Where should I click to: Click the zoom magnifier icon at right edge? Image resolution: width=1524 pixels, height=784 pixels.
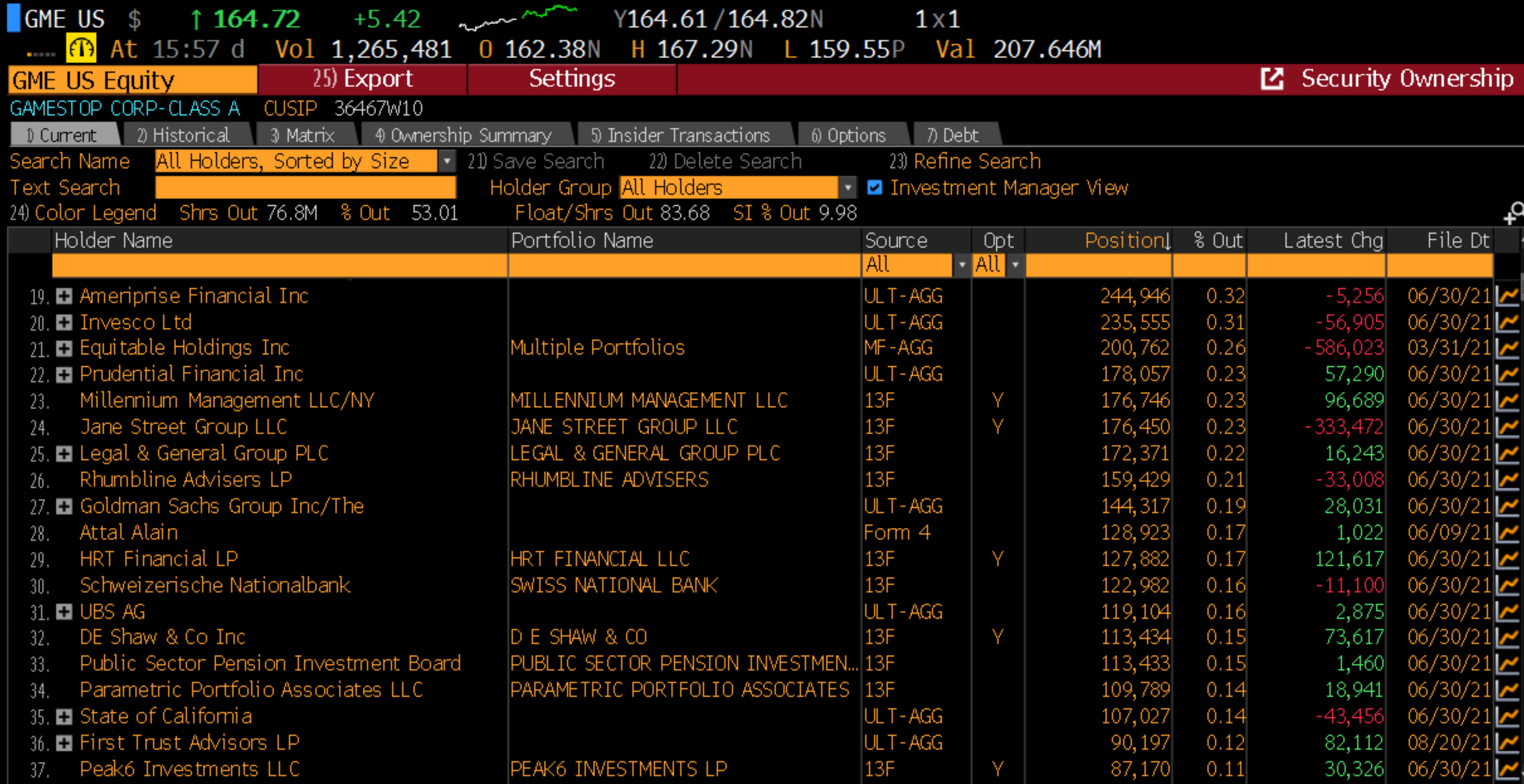[1514, 213]
